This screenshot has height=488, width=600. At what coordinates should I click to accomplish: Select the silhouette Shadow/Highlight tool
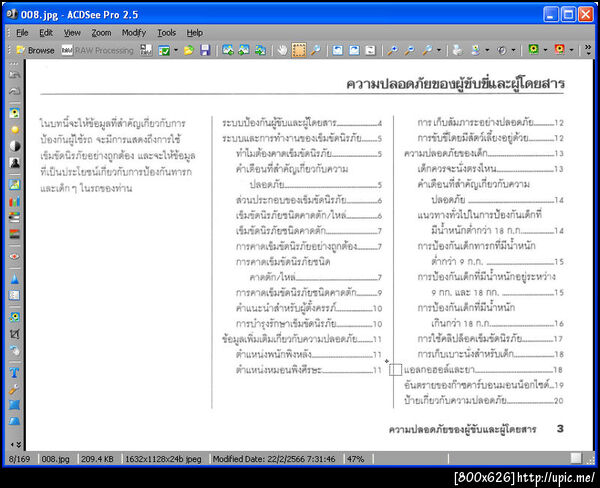click(x=15, y=162)
